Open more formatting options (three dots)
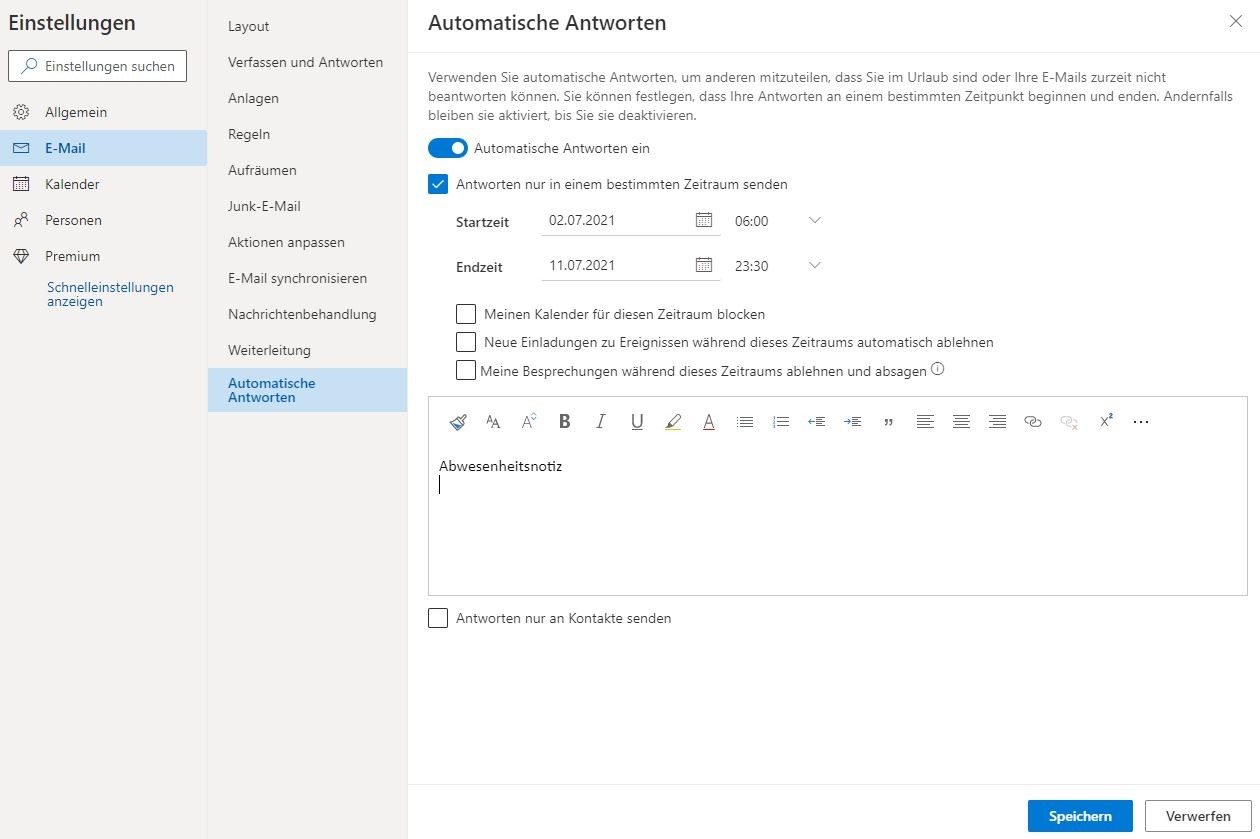 [x=1141, y=422]
